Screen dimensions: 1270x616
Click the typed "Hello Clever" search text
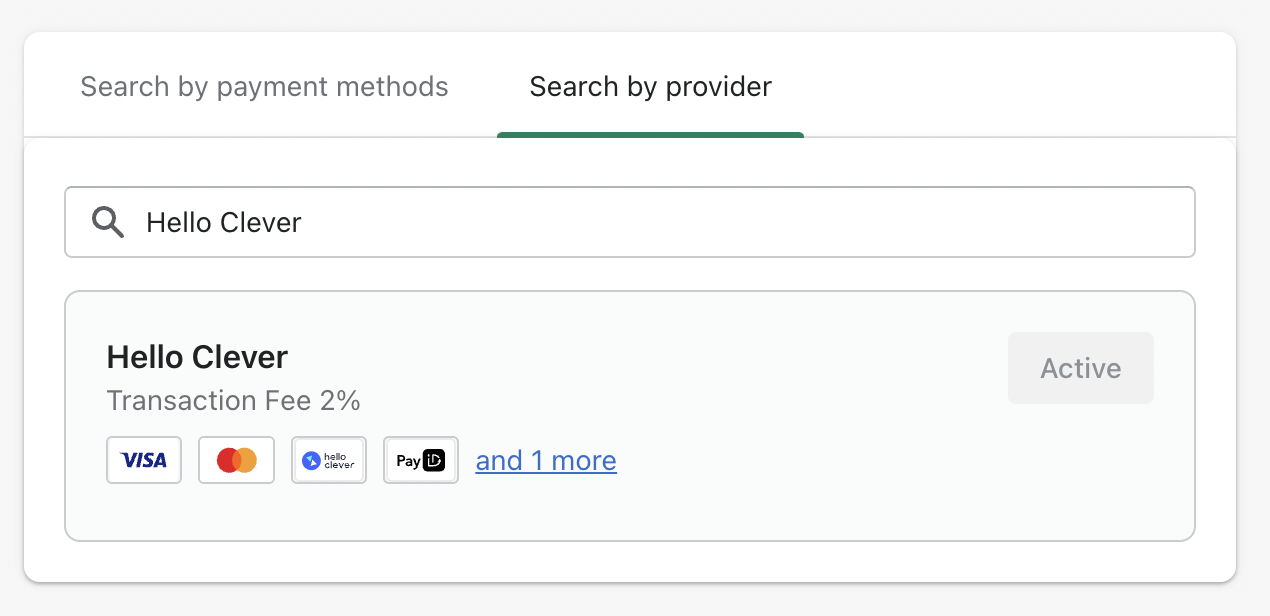(x=223, y=222)
